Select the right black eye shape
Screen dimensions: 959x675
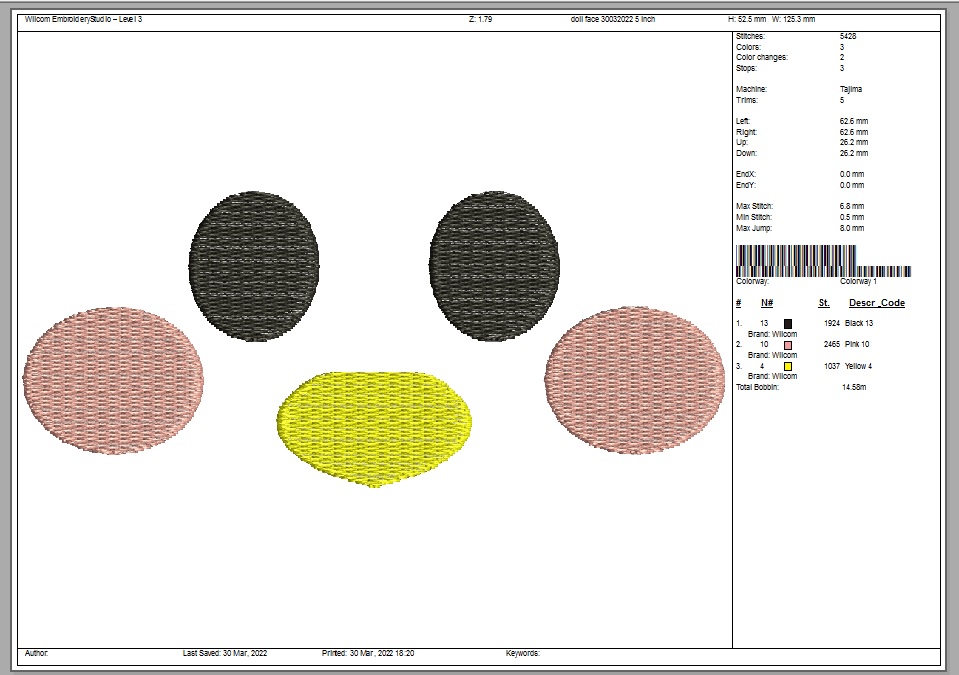point(494,266)
